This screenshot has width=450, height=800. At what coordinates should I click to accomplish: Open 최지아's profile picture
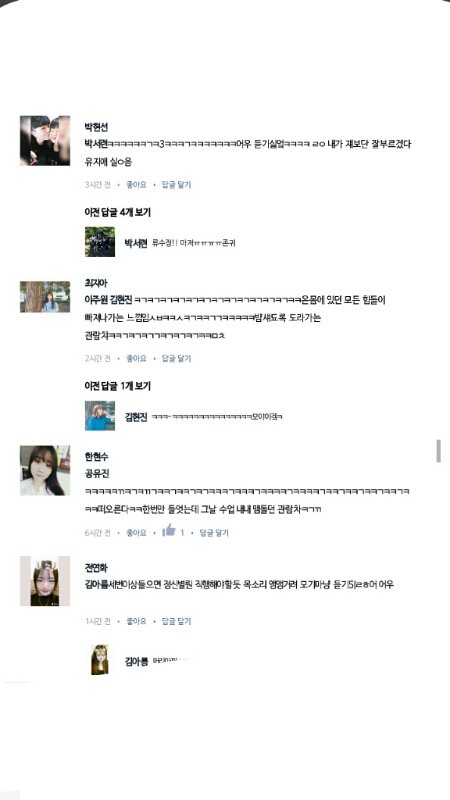coord(45,296)
